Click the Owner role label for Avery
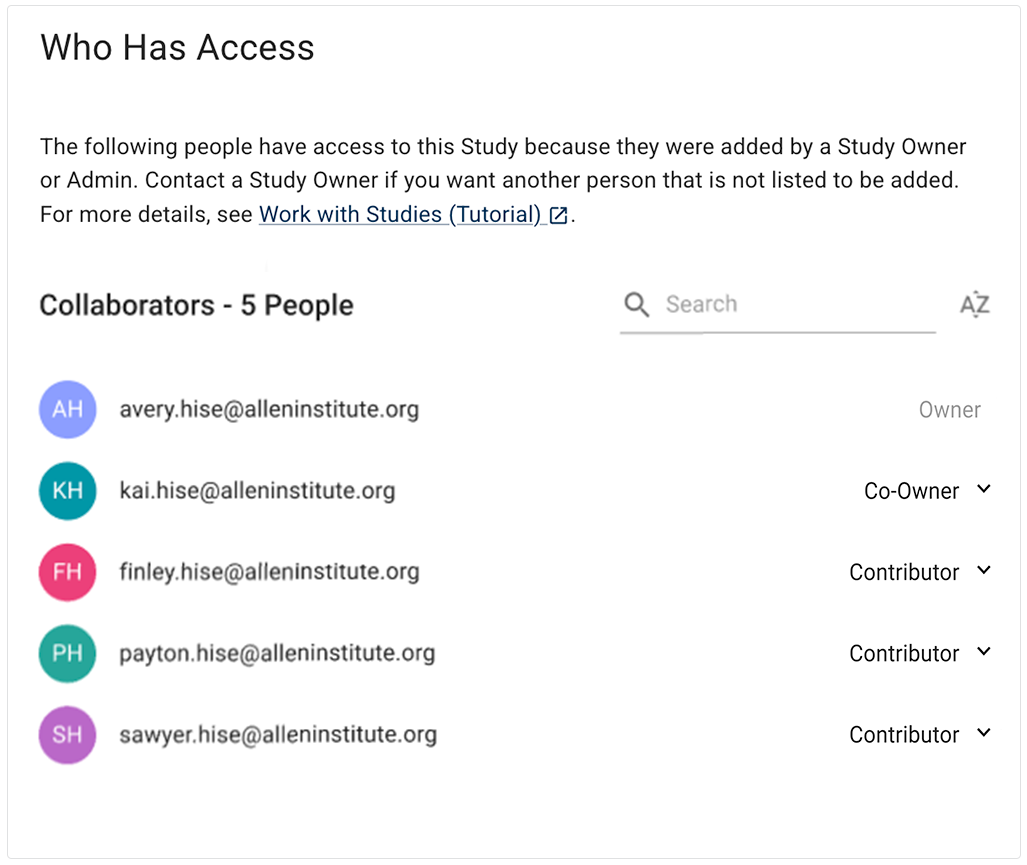Image resolution: width=1027 pixels, height=865 pixels. pos(949,410)
